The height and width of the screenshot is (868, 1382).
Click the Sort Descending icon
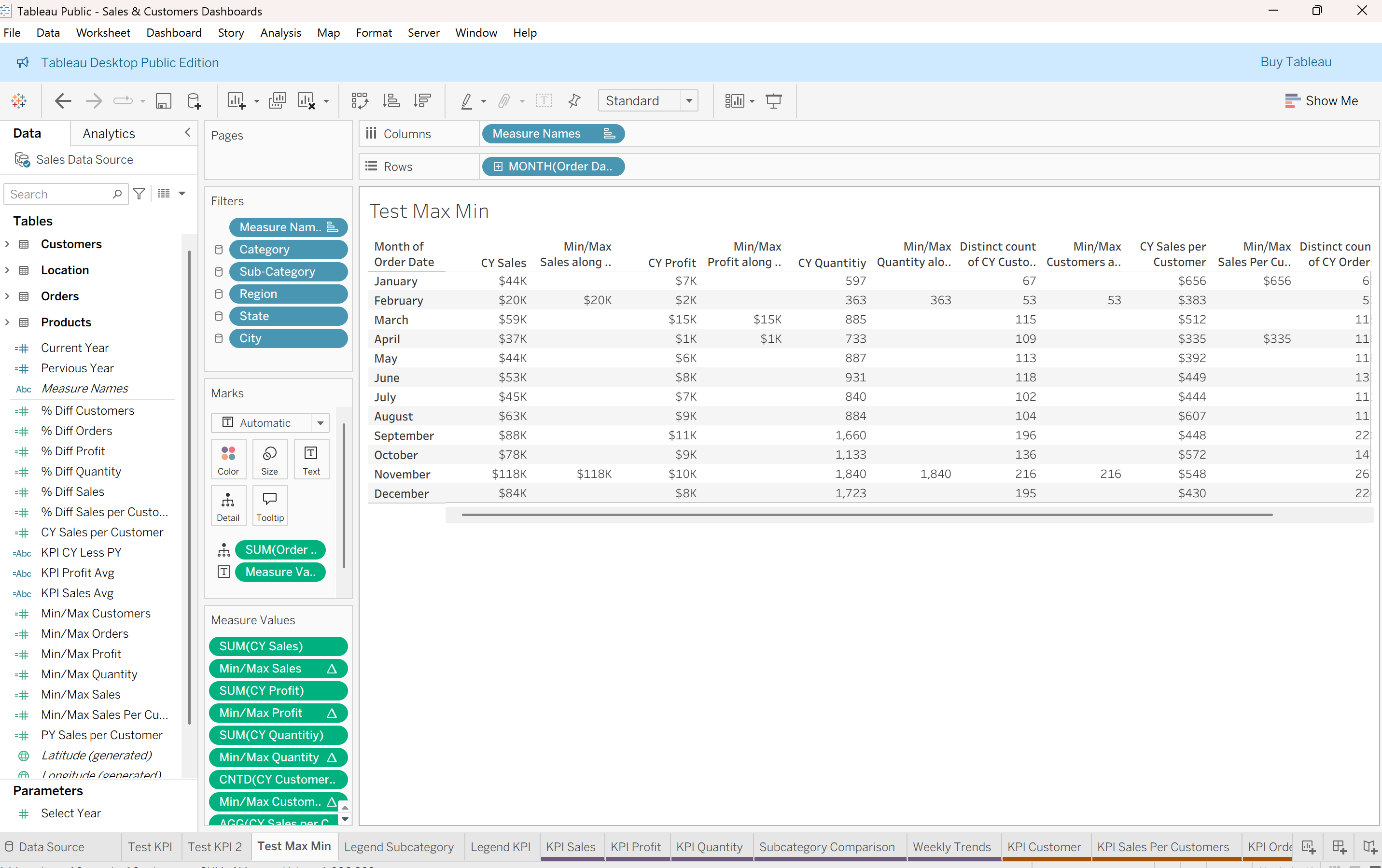point(422,101)
